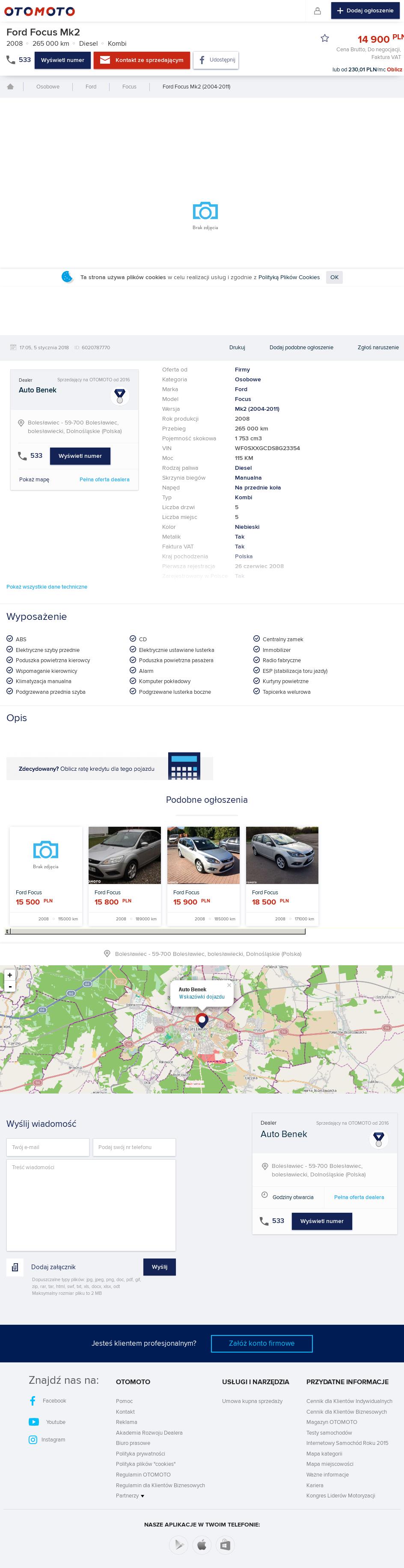This screenshot has height=1568, width=404.
Task: Close the Auto Benek map popup
Action: click(x=229, y=985)
